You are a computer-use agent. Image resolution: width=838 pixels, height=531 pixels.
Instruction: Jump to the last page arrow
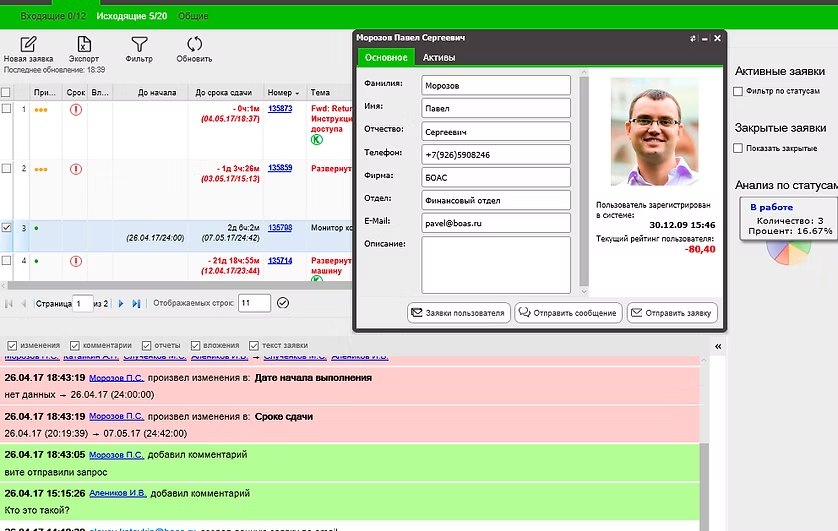pos(136,303)
